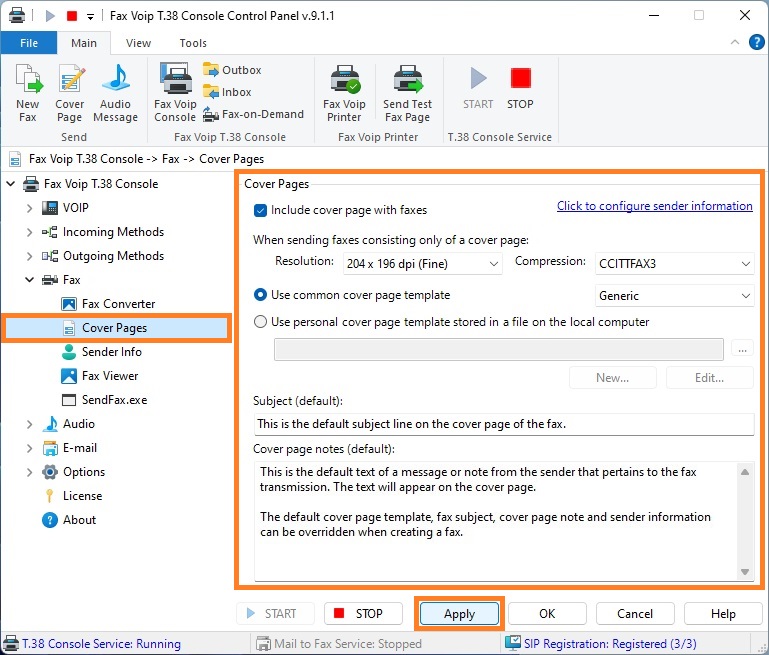Select Sender Info tree item
The width and height of the screenshot is (769, 655).
(x=102, y=352)
